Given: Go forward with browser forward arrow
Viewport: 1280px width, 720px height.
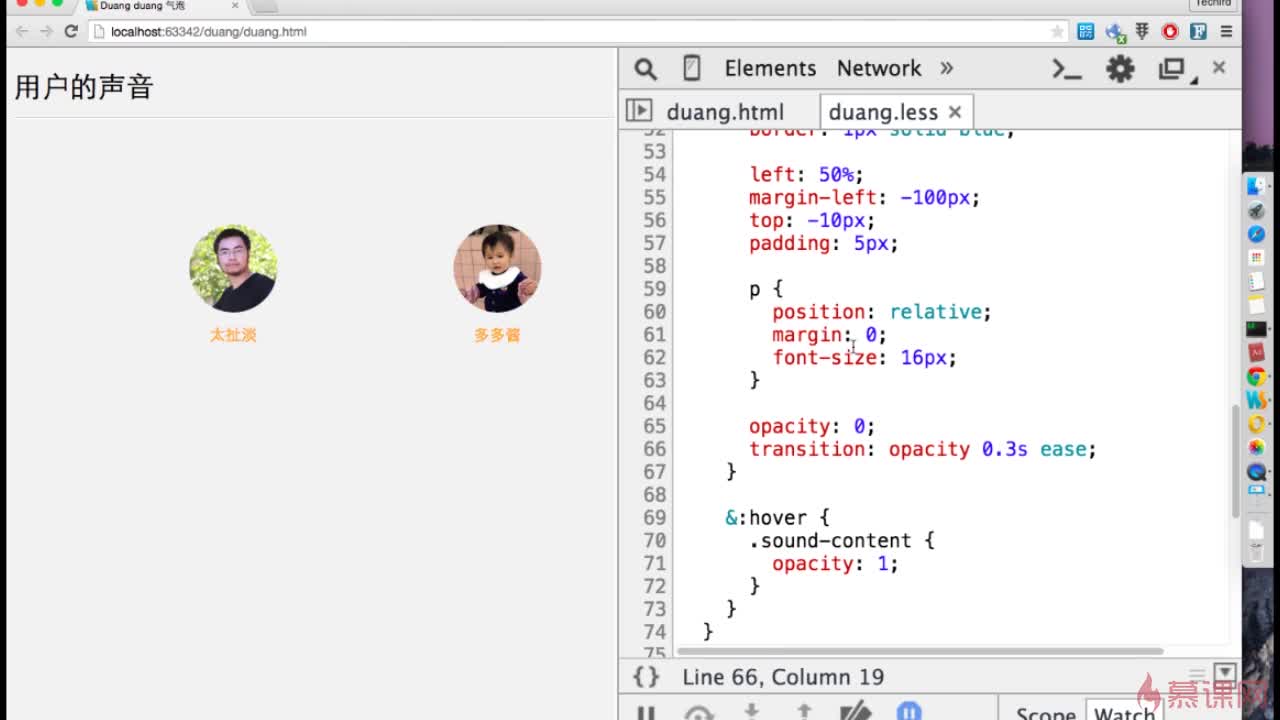Looking at the screenshot, I should point(46,31).
